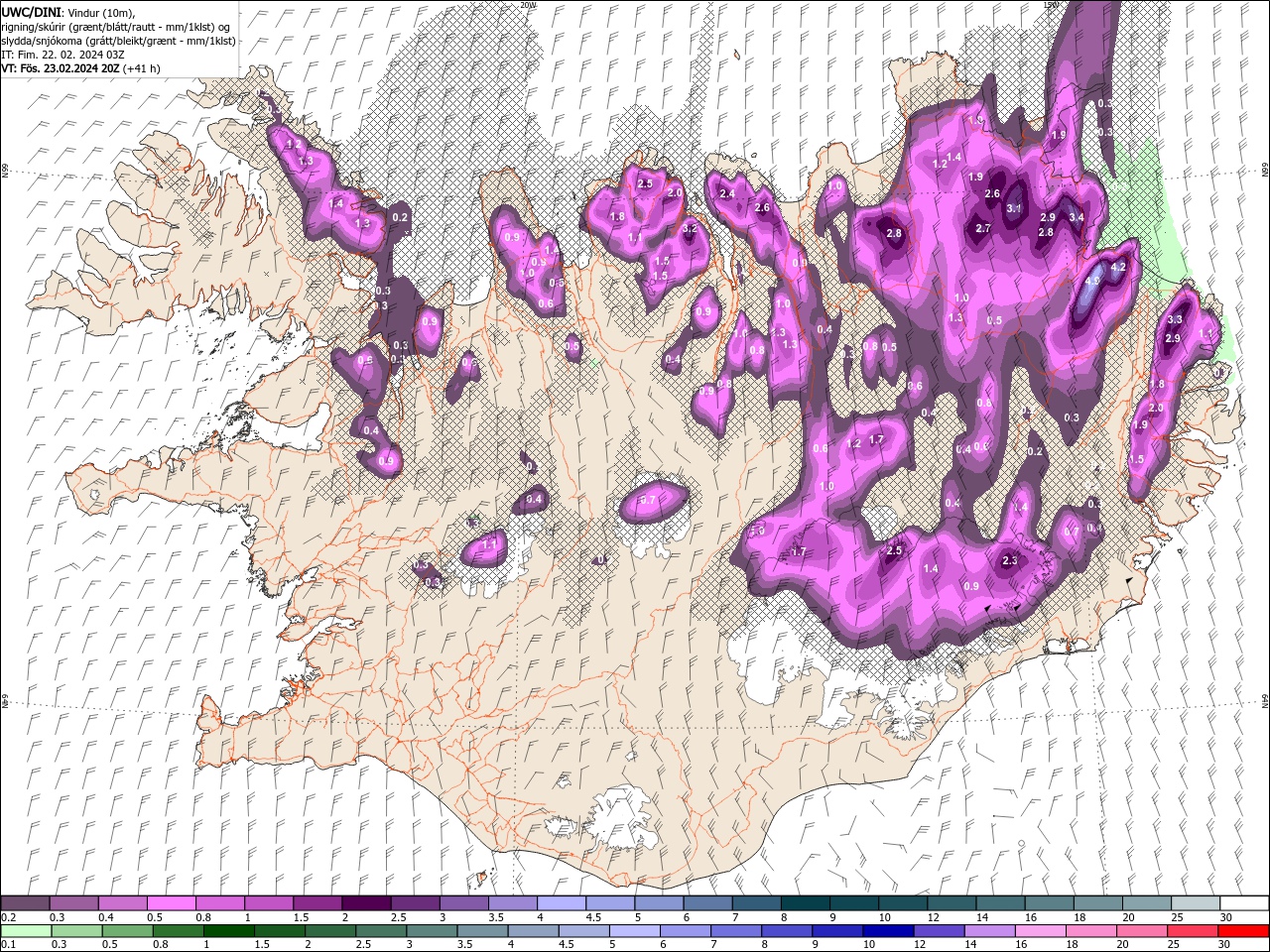Click the light pink 16–18 rain legend swatch
Viewport: 1270px width, 952px height.
point(1040,931)
